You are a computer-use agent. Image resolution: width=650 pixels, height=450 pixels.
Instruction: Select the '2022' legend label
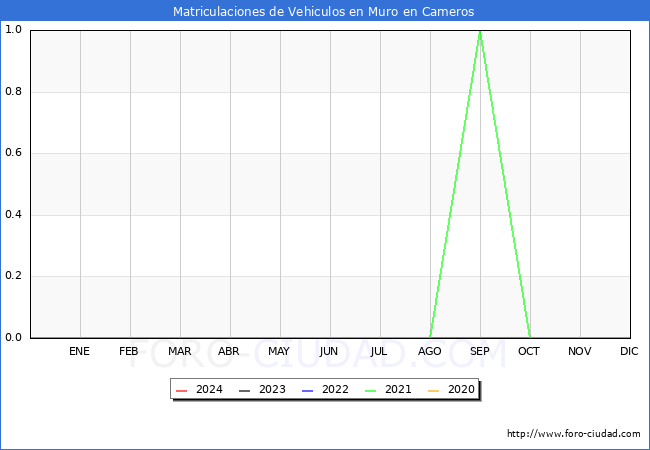coord(335,390)
